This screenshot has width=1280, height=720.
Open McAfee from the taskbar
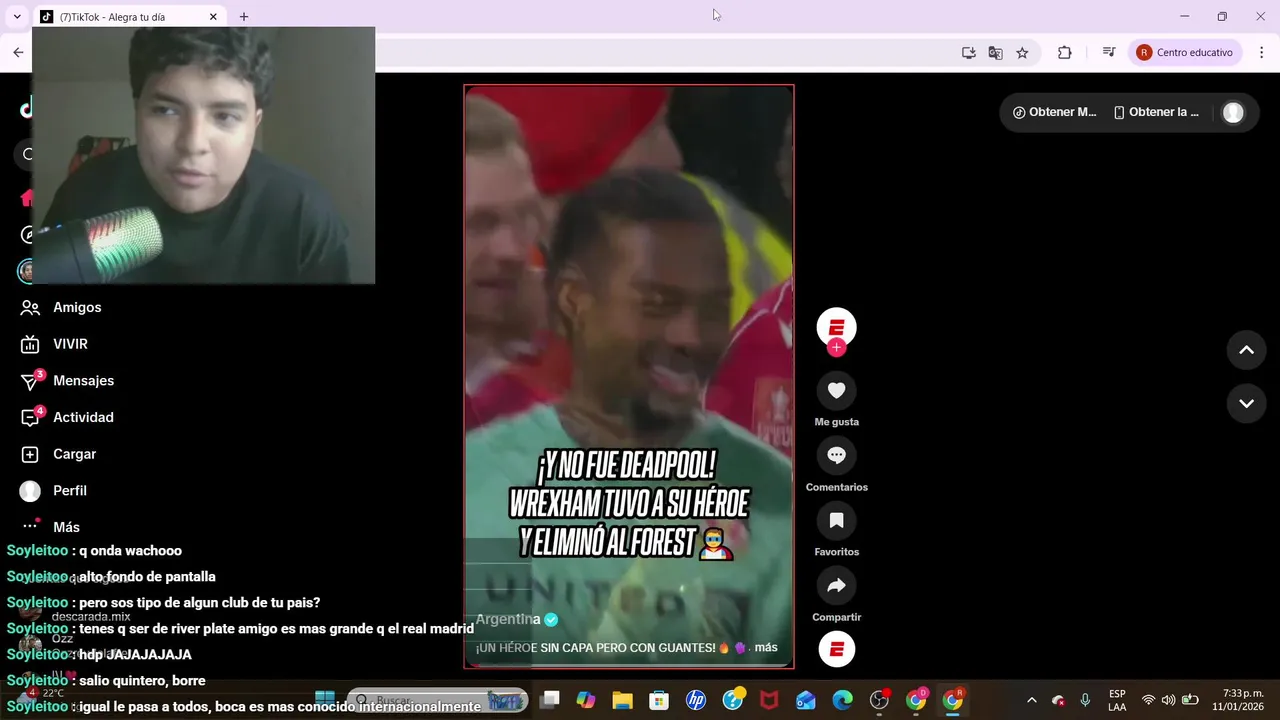[769, 700]
